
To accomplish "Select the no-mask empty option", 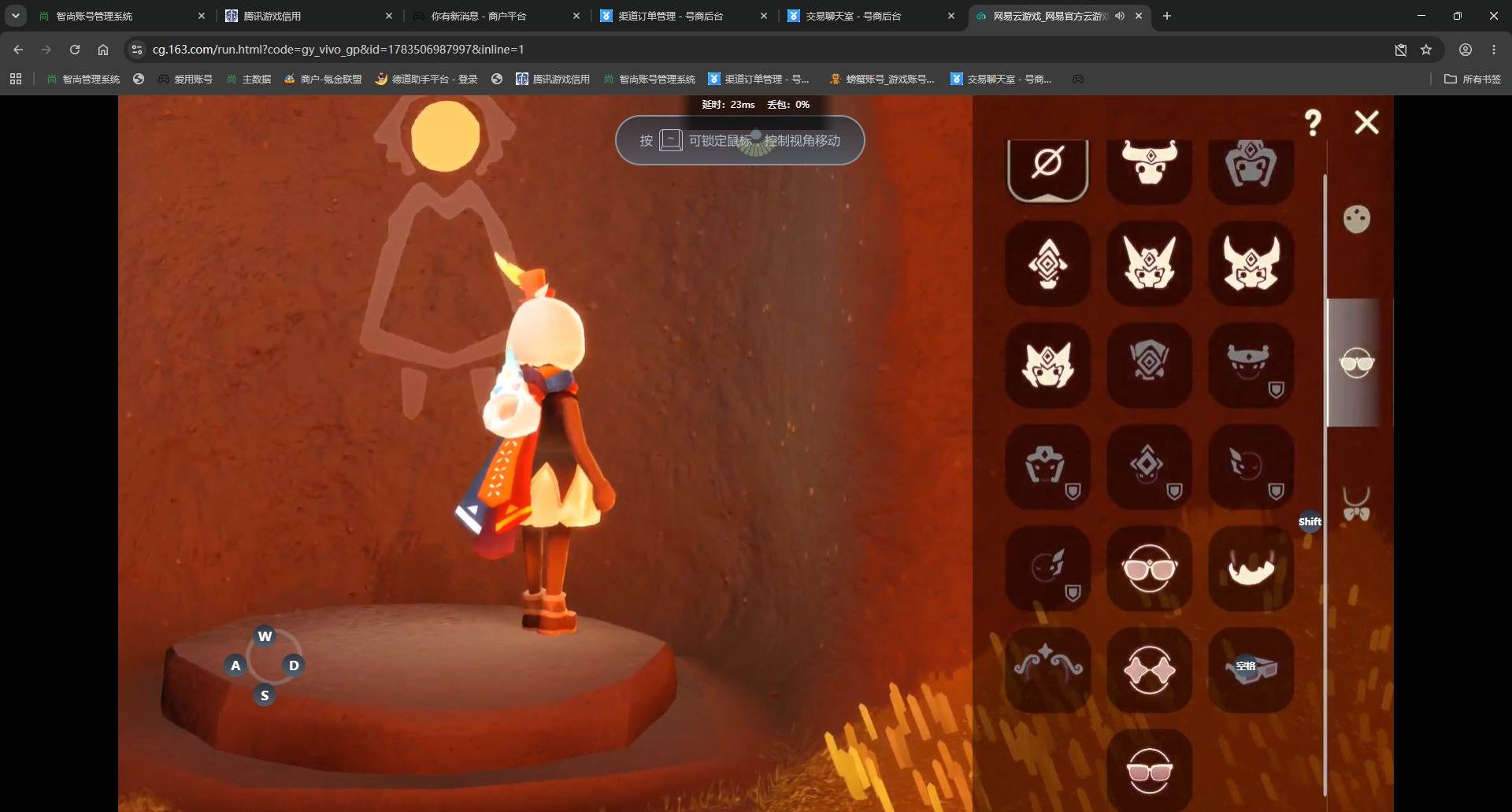I will (1047, 165).
